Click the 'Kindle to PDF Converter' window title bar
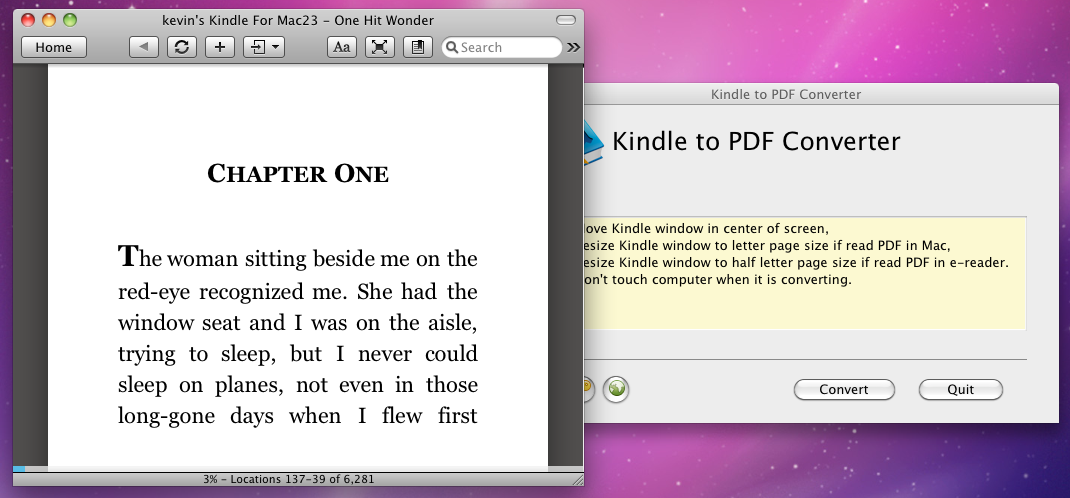The height and width of the screenshot is (498, 1070). point(821,94)
